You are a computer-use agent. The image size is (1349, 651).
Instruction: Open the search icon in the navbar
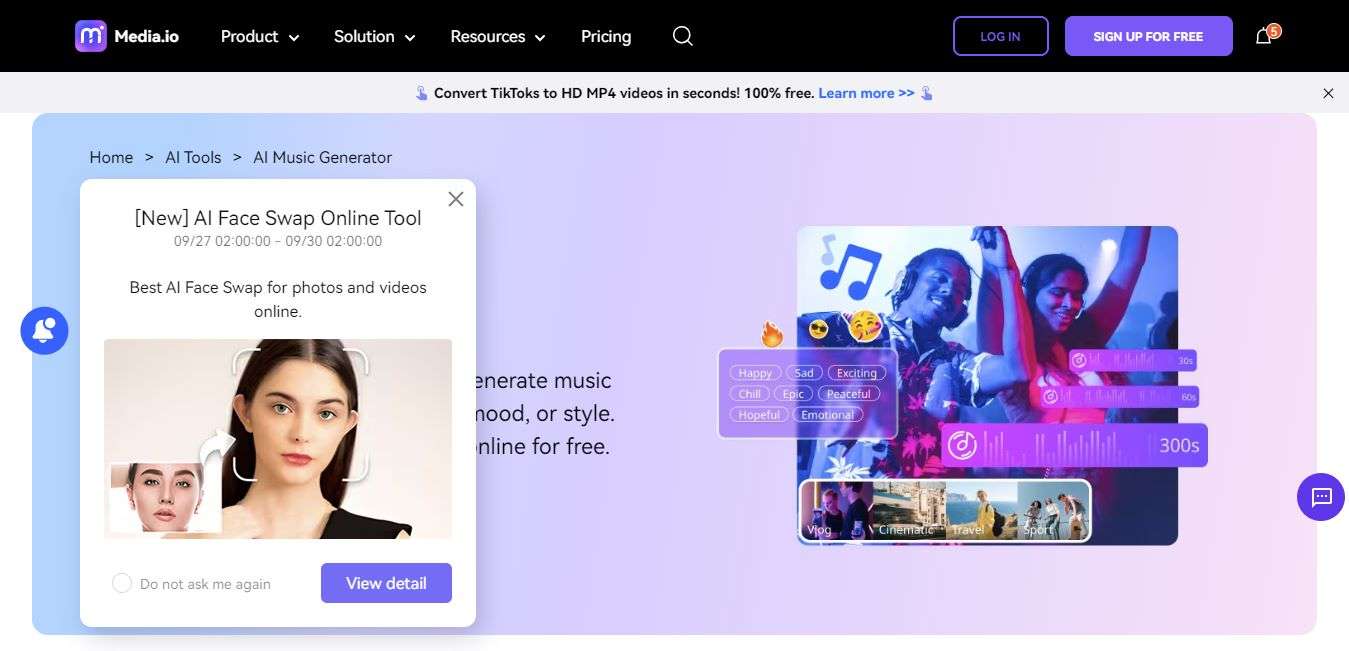pyautogui.click(x=682, y=36)
